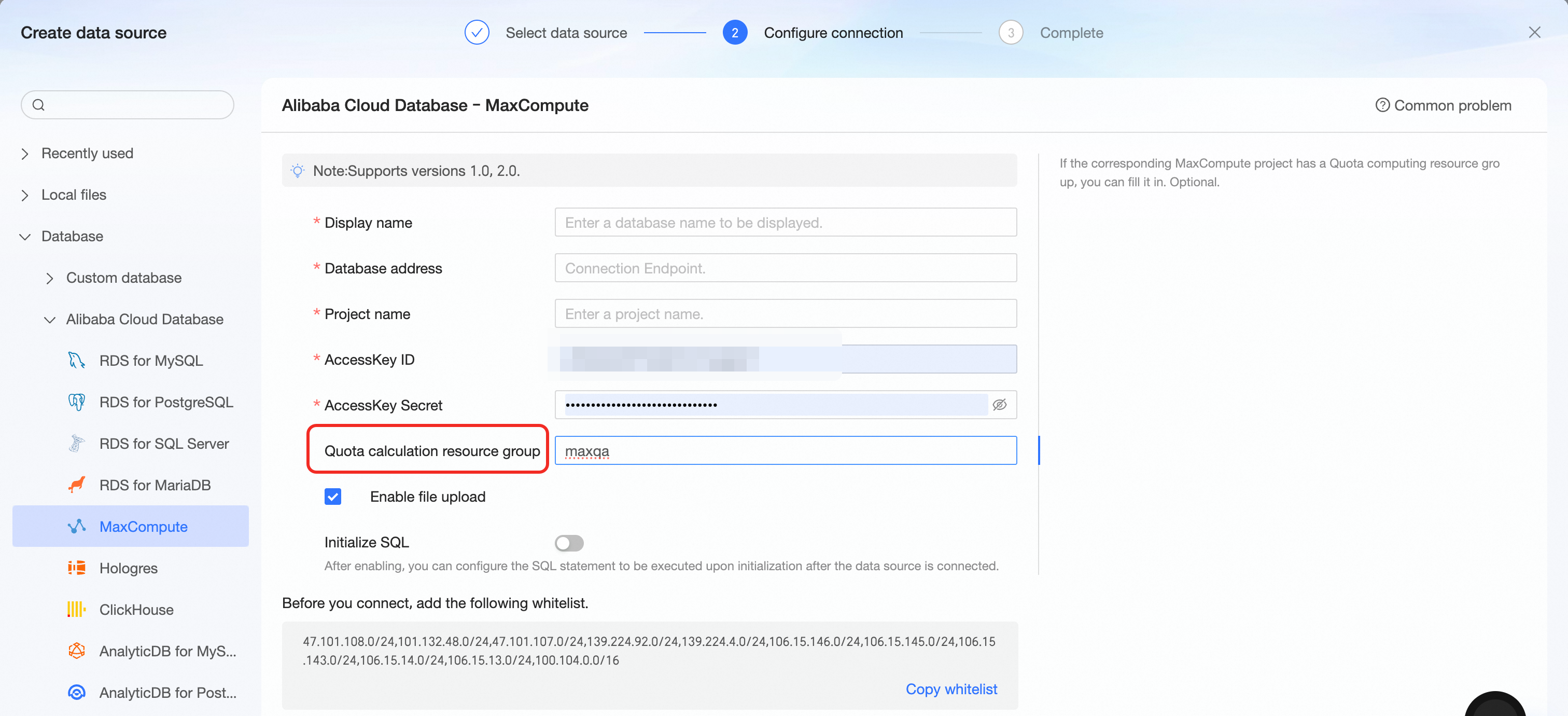Image resolution: width=1568 pixels, height=716 pixels.
Task: Click the ClickHouse yellow bars icon
Action: coord(76,609)
